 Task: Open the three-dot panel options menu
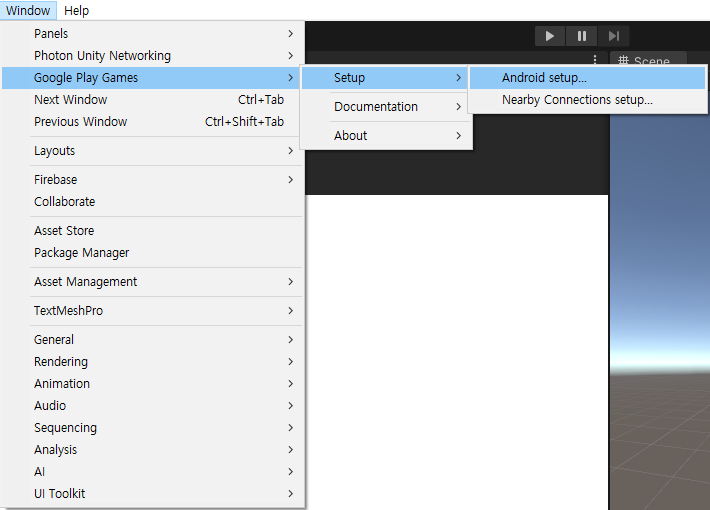[595, 59]
